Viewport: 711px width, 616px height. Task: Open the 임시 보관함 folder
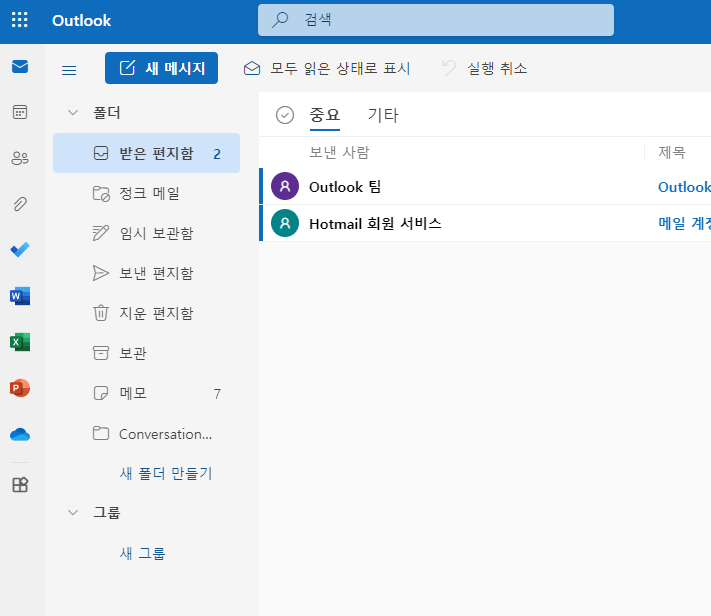click(x=146, y=233)
